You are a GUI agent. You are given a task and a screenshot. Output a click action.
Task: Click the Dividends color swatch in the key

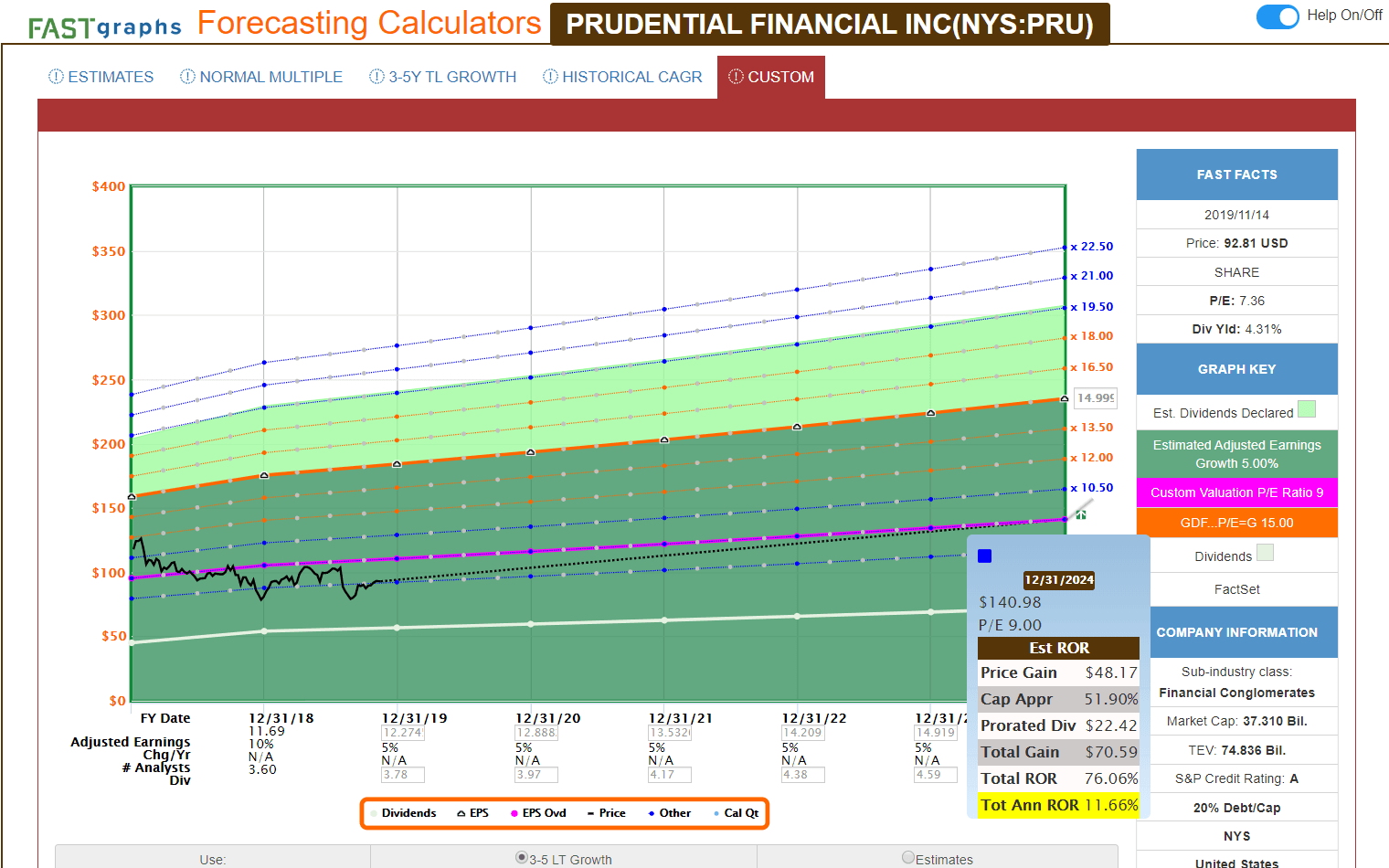click(x=1265, y=552)
